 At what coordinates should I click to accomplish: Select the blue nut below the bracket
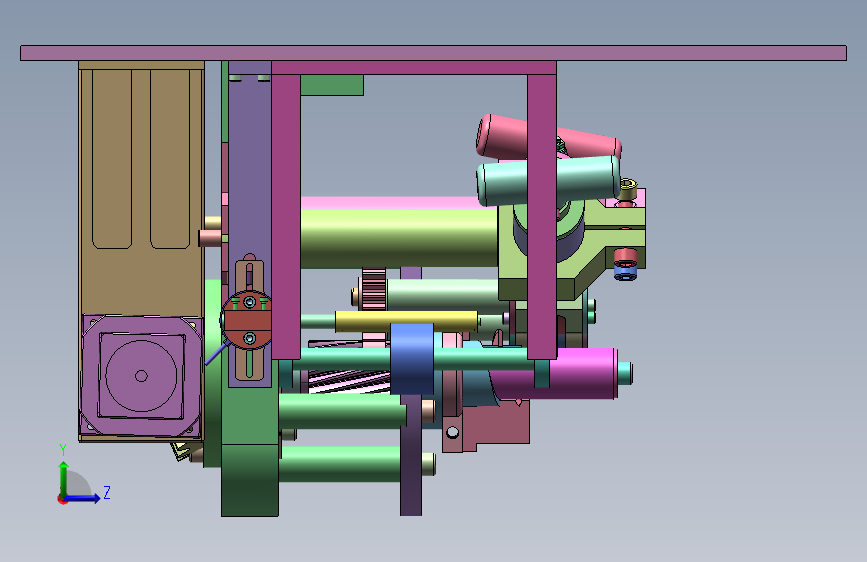point(625,273)
